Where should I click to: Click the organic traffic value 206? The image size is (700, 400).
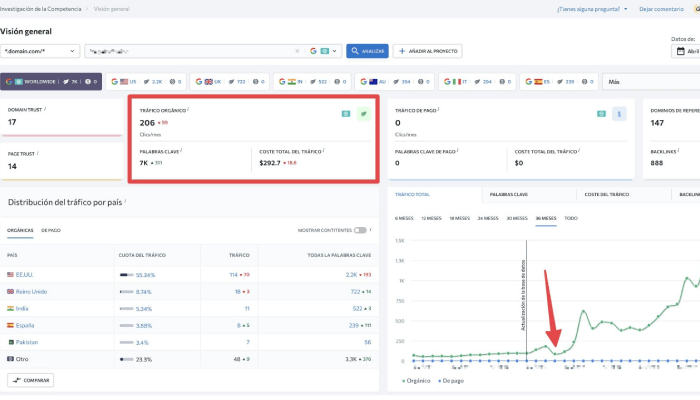click(147, 123)
